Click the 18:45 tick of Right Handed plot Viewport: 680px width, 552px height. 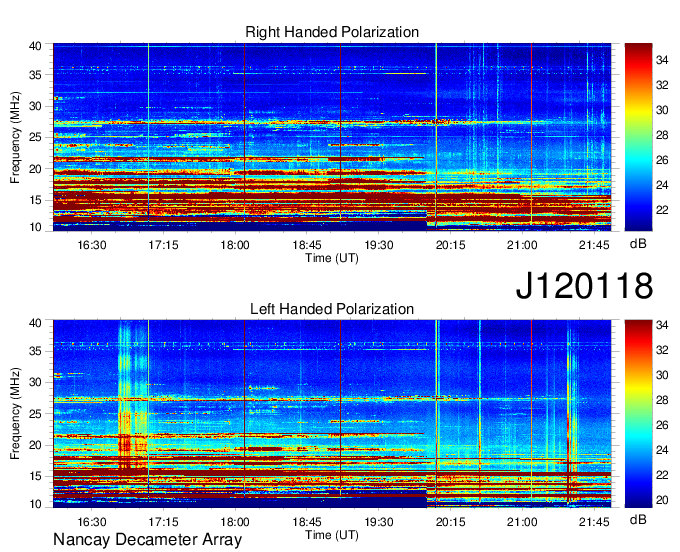[307, 245]
